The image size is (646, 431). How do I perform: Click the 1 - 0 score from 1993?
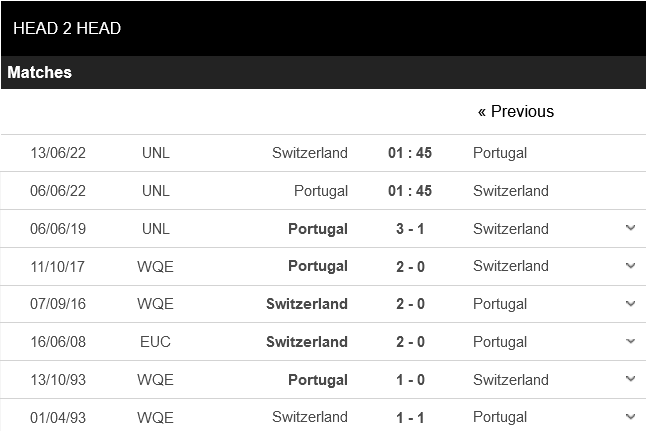pos(409,380)
